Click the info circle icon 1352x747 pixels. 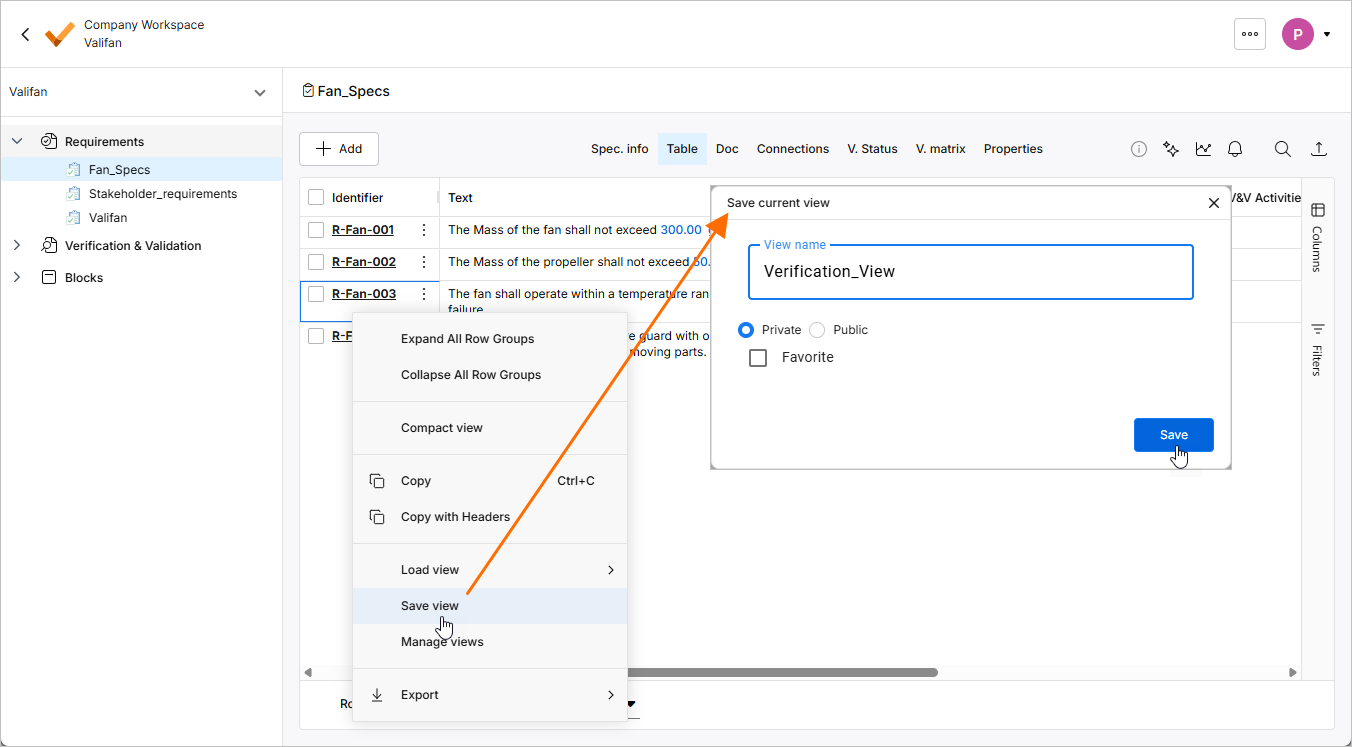(1139, 149)
